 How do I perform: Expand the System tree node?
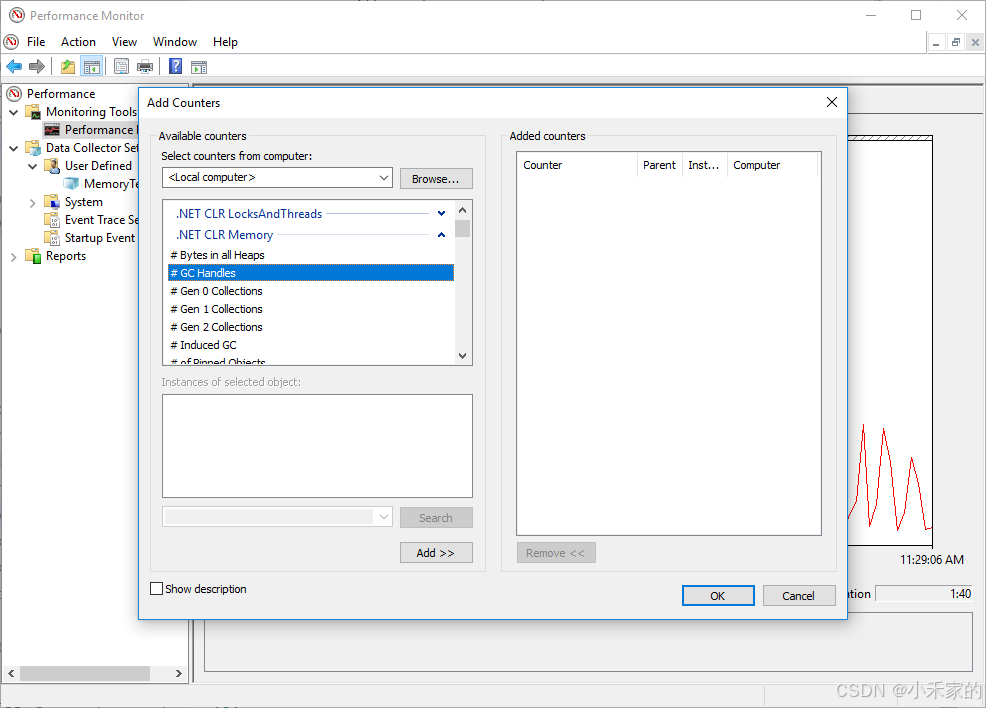(33, 202)
